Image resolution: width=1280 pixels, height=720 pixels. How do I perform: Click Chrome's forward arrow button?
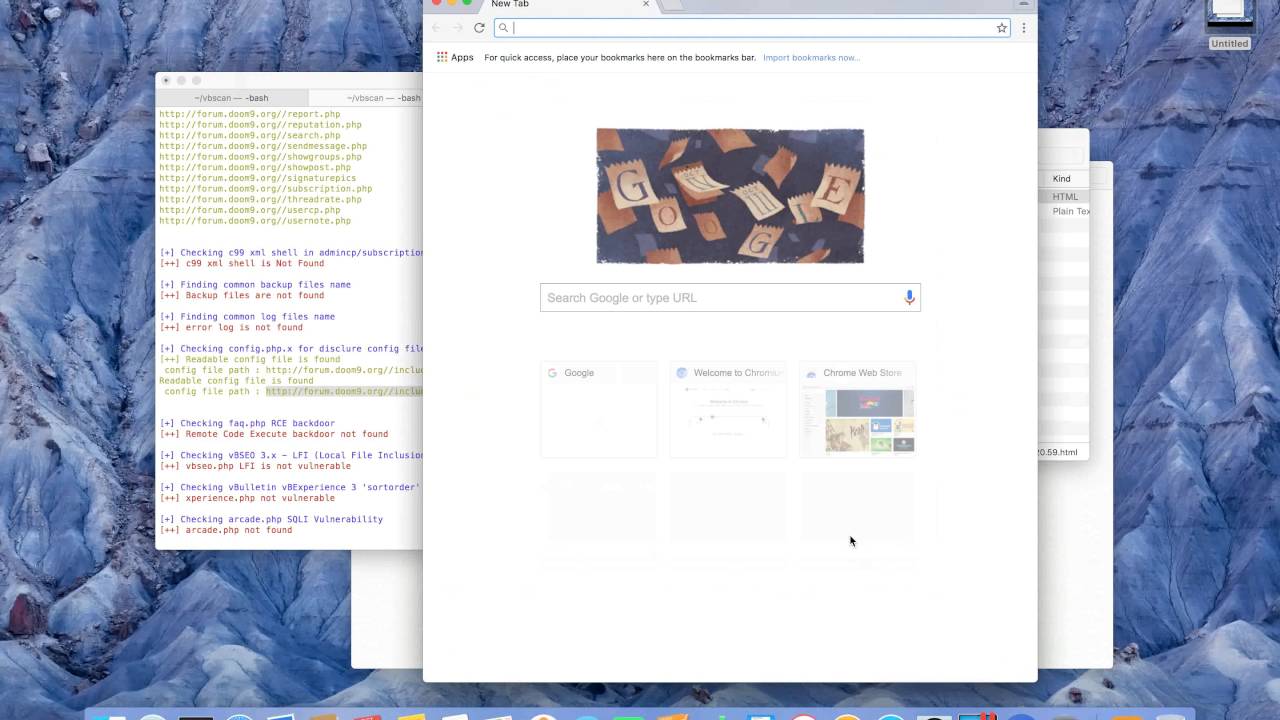tap(457, 28)
